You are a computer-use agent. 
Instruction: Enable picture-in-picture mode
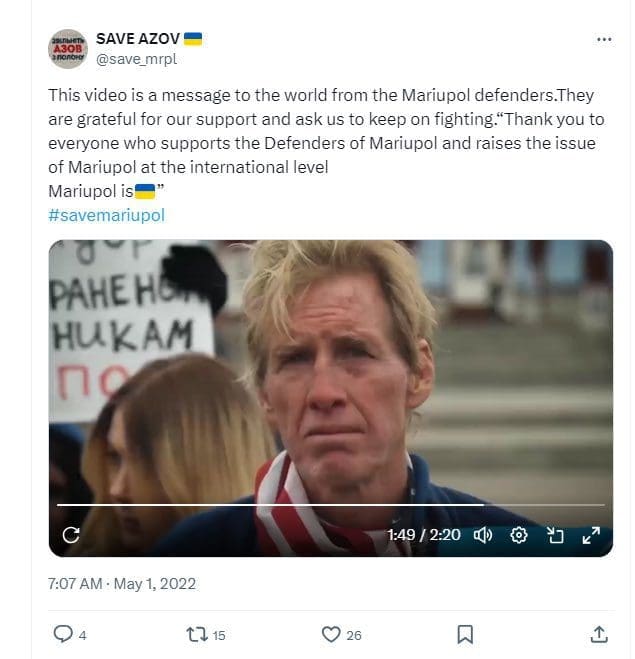pyautogui.click(x=555, y=535)
